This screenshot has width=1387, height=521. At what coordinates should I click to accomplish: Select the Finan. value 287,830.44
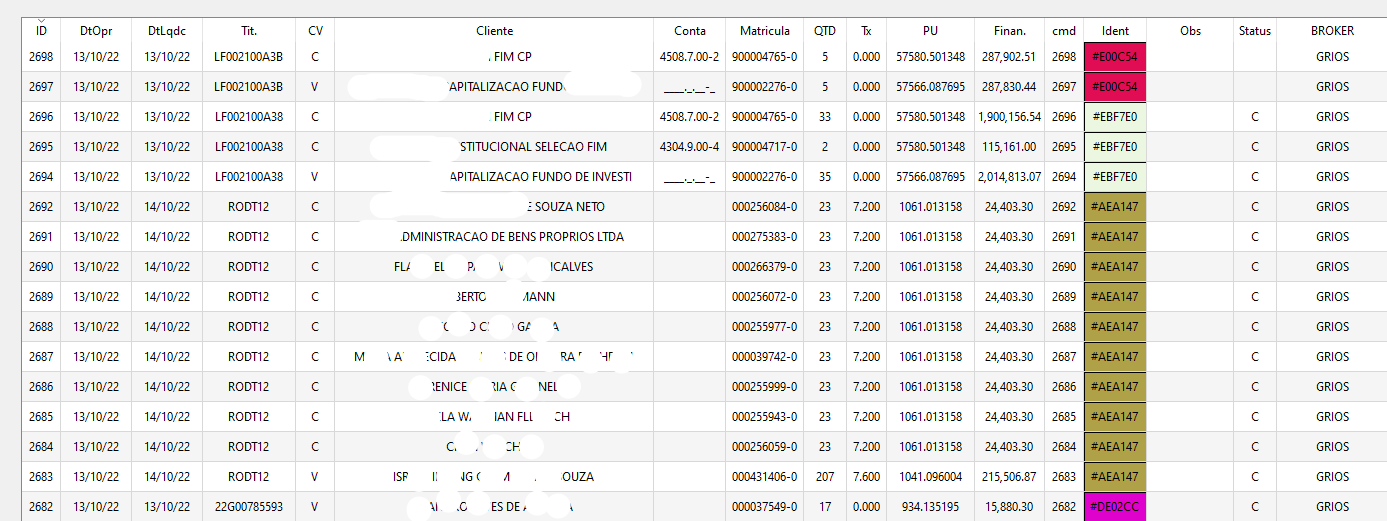pyautogui.click(x=1009, y=87)
